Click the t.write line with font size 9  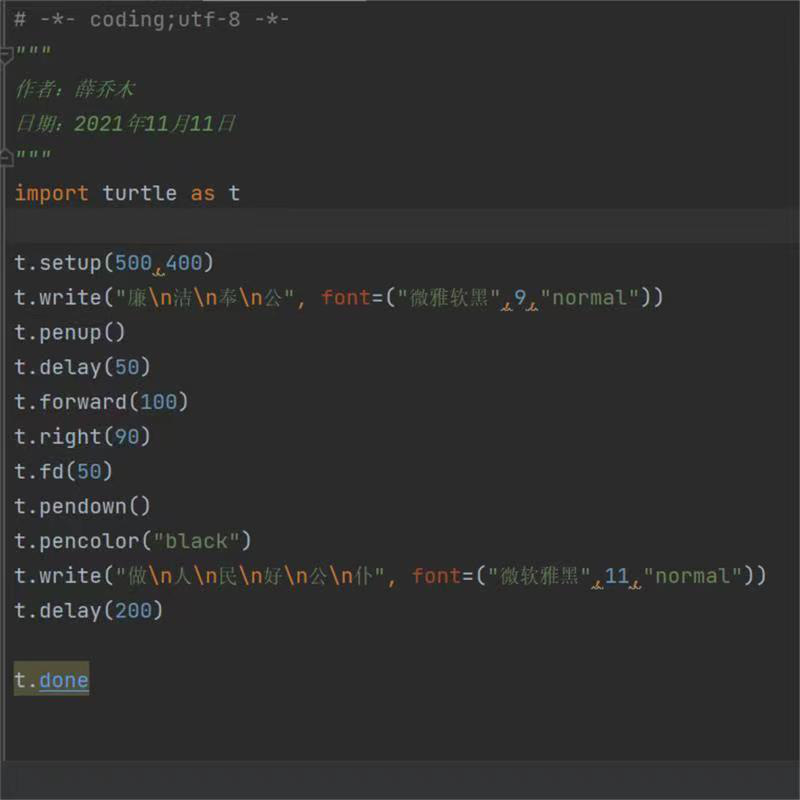tap(339, 297)
